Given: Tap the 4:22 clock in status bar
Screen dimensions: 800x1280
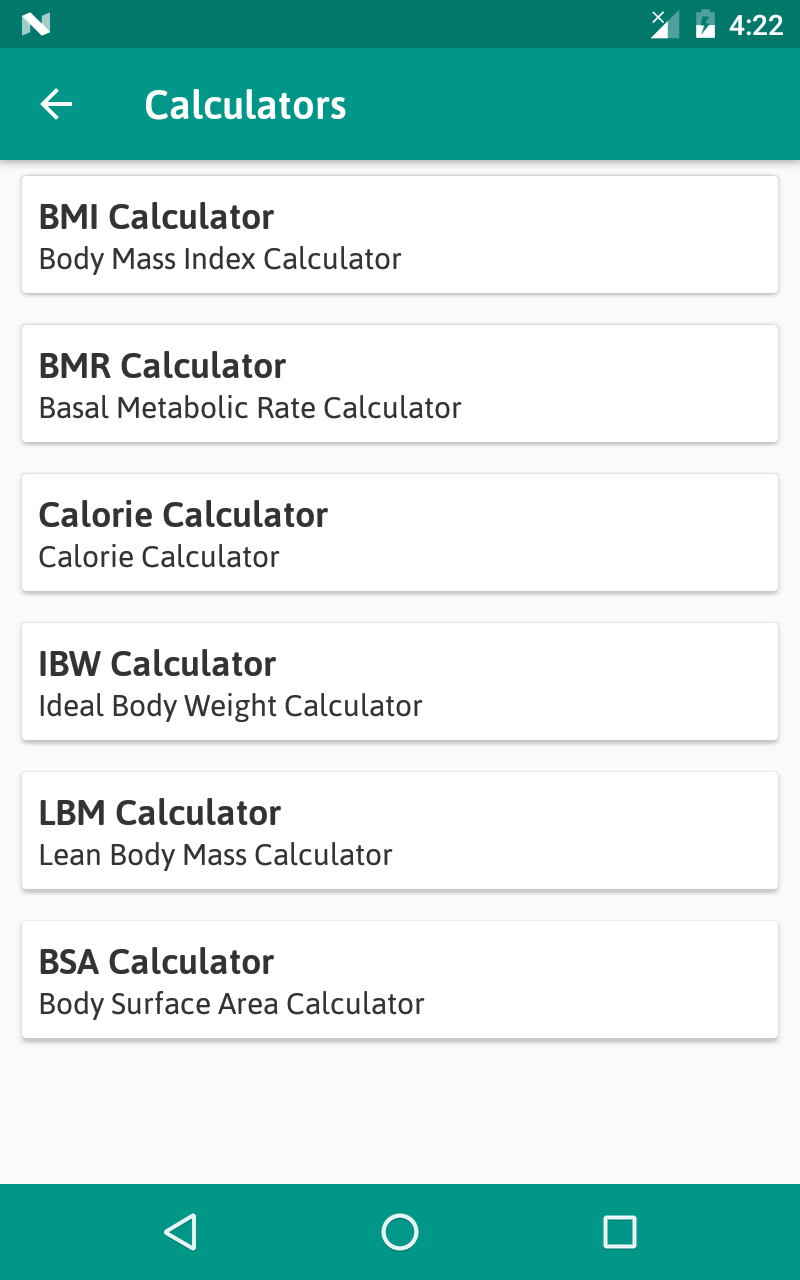Looking at the screenshot, I should (756, 24).
